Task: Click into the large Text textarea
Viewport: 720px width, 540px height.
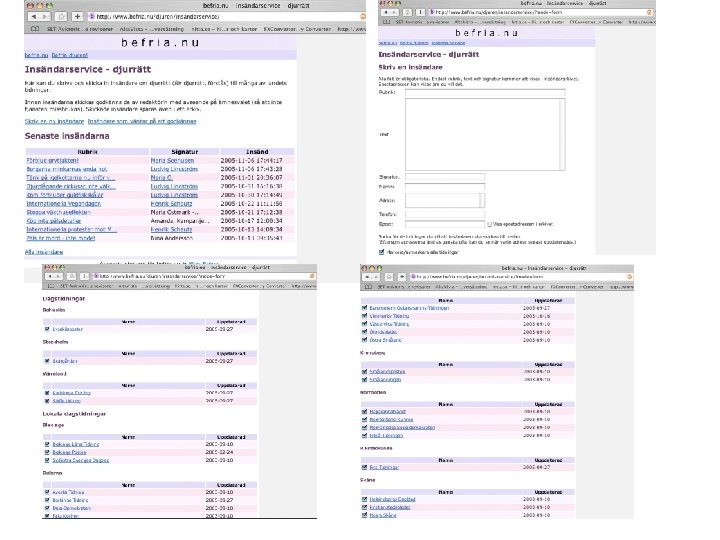Action: (482, 135)
